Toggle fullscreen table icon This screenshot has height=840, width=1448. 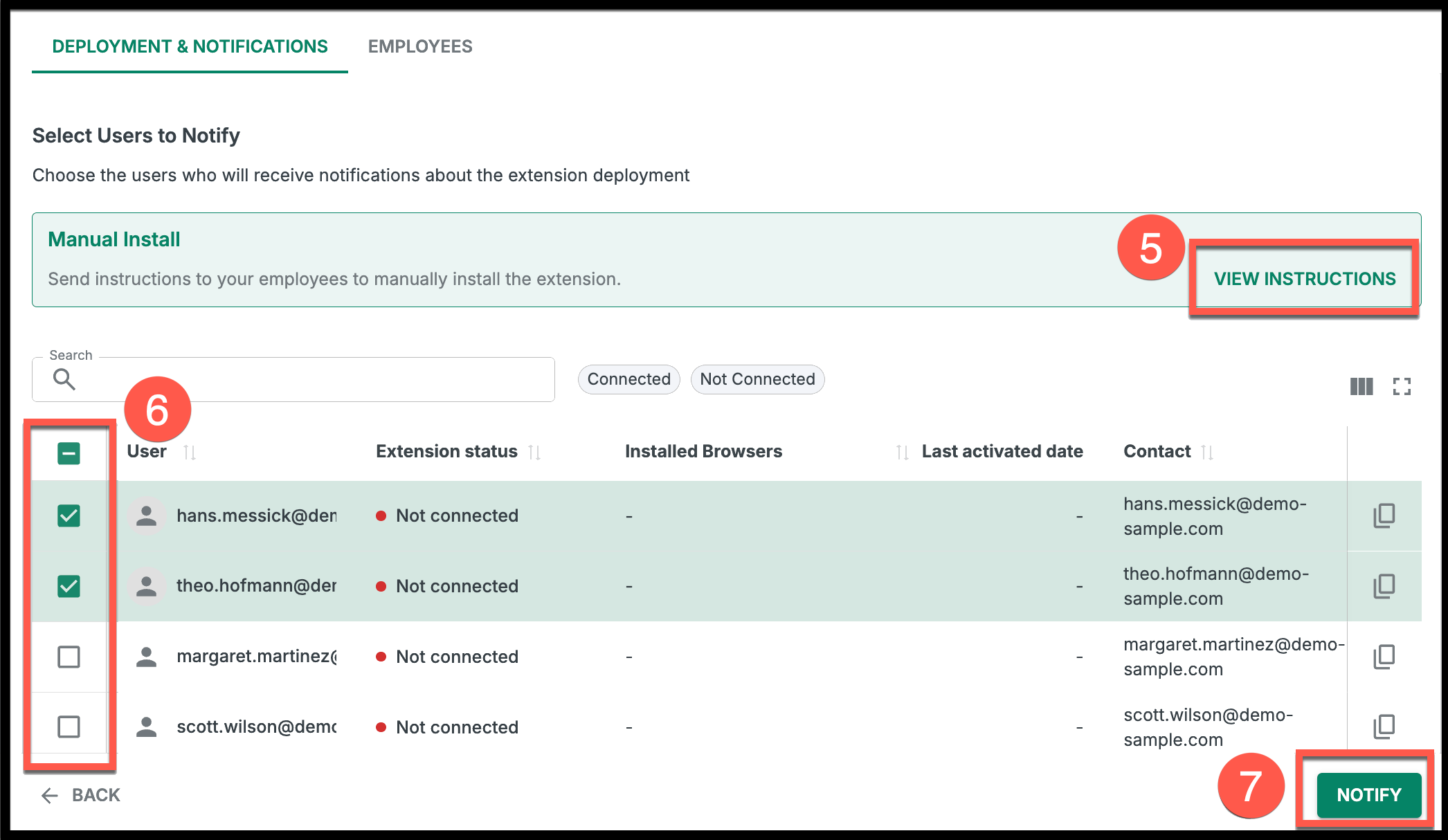tap(1402, 386)
